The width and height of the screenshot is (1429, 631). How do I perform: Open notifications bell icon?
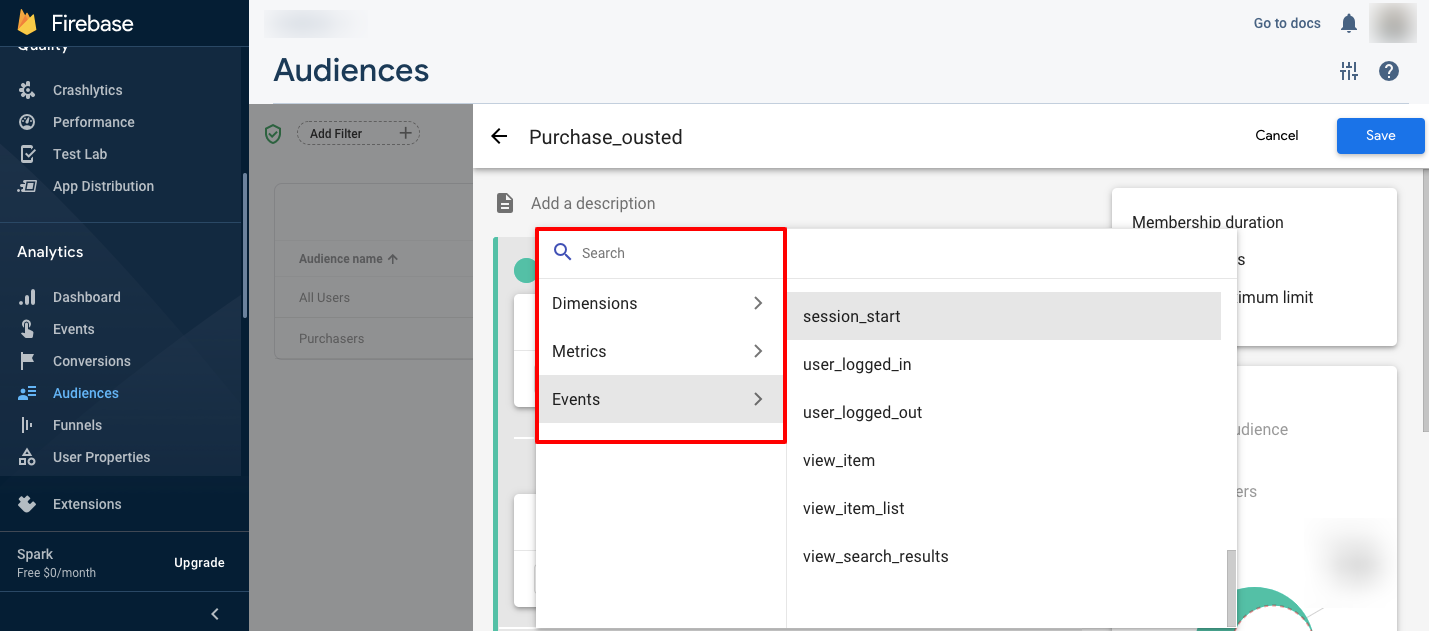point(1349,23)
